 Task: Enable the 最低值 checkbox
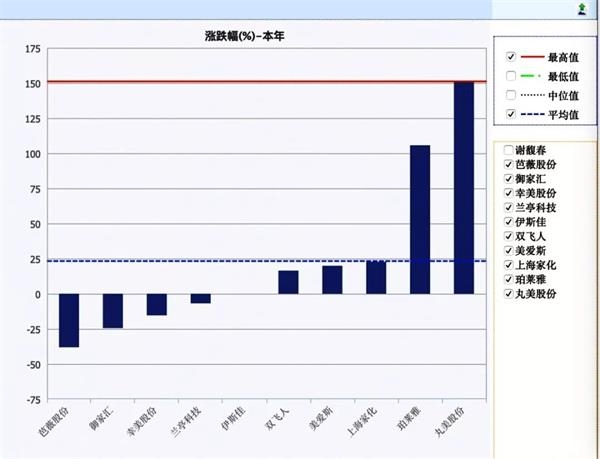coord(511,76)
